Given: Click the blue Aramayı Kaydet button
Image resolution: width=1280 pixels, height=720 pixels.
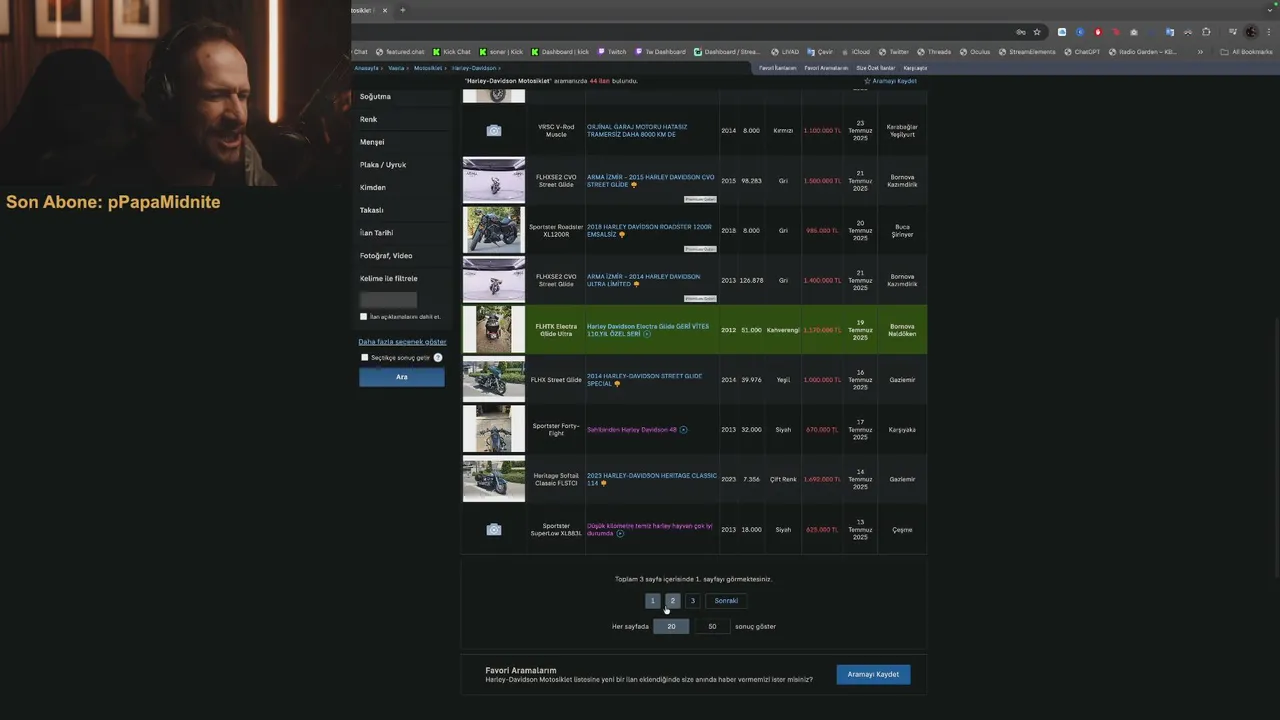Looking at the screenshot, I should [x=873, y=675].
